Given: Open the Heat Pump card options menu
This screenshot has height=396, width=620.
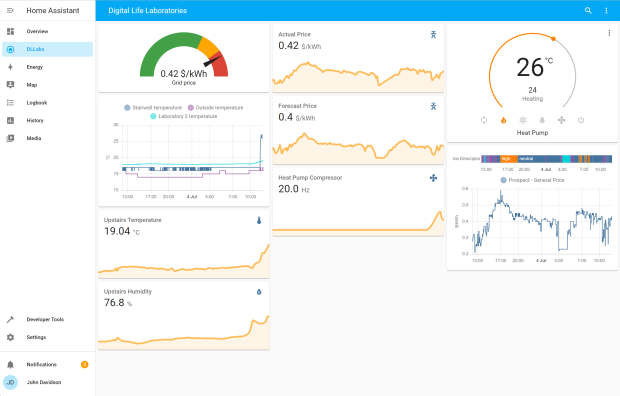Looking at the screenshot, I should click(609, 33).
